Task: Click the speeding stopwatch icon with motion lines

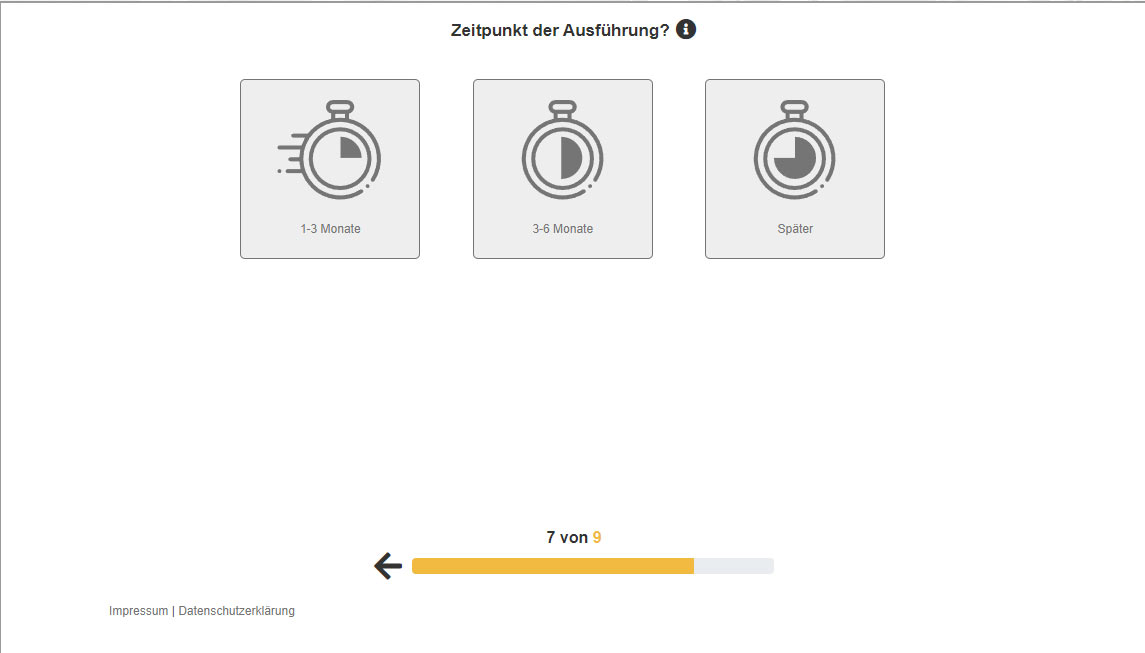Action: tap(330, 150)
